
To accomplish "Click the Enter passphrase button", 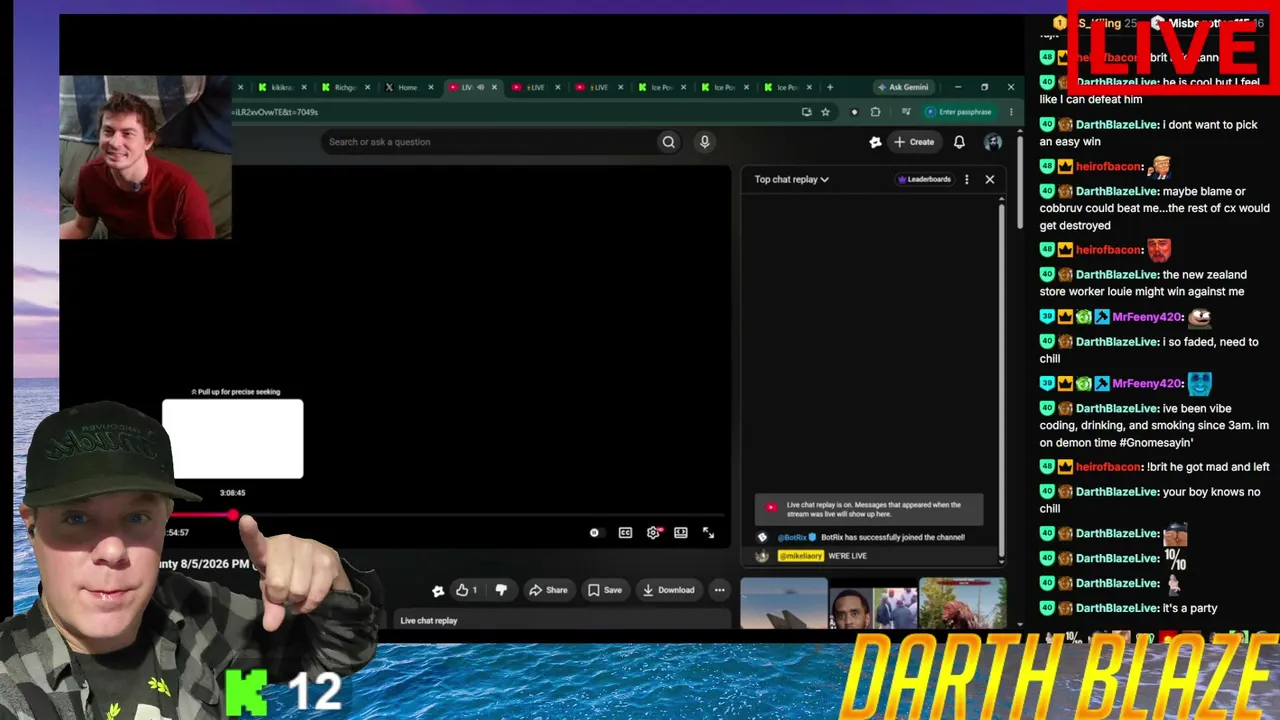I will (x=959, y=112).
